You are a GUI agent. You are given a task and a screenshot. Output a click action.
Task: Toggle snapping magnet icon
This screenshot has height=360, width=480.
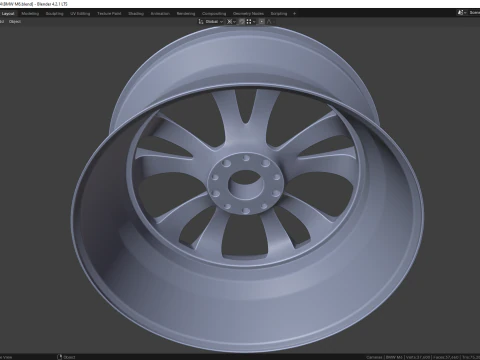click(242, 22)
